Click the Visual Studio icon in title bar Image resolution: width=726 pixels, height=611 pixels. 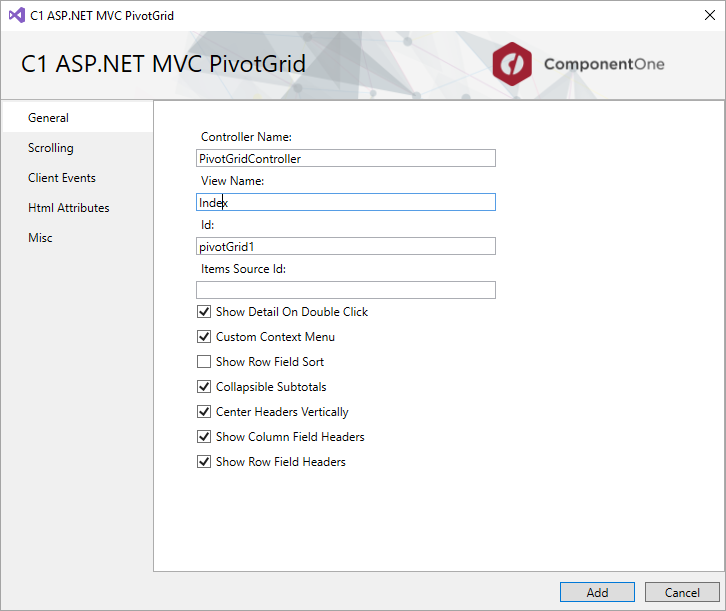point(17,15)
